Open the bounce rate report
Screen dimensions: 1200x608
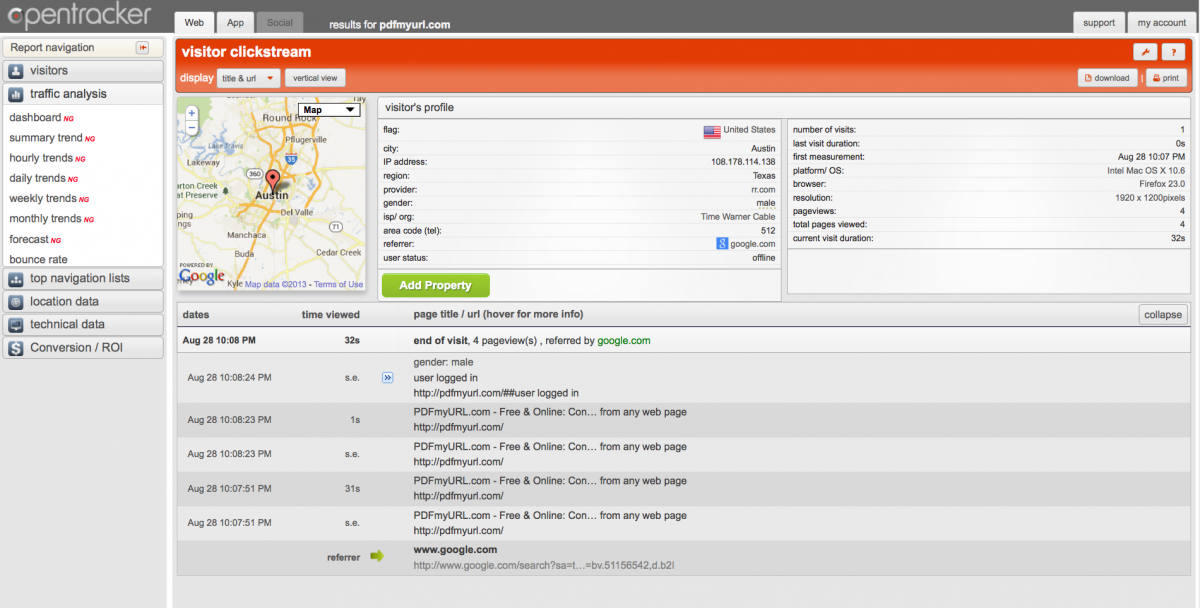(39, 259)
